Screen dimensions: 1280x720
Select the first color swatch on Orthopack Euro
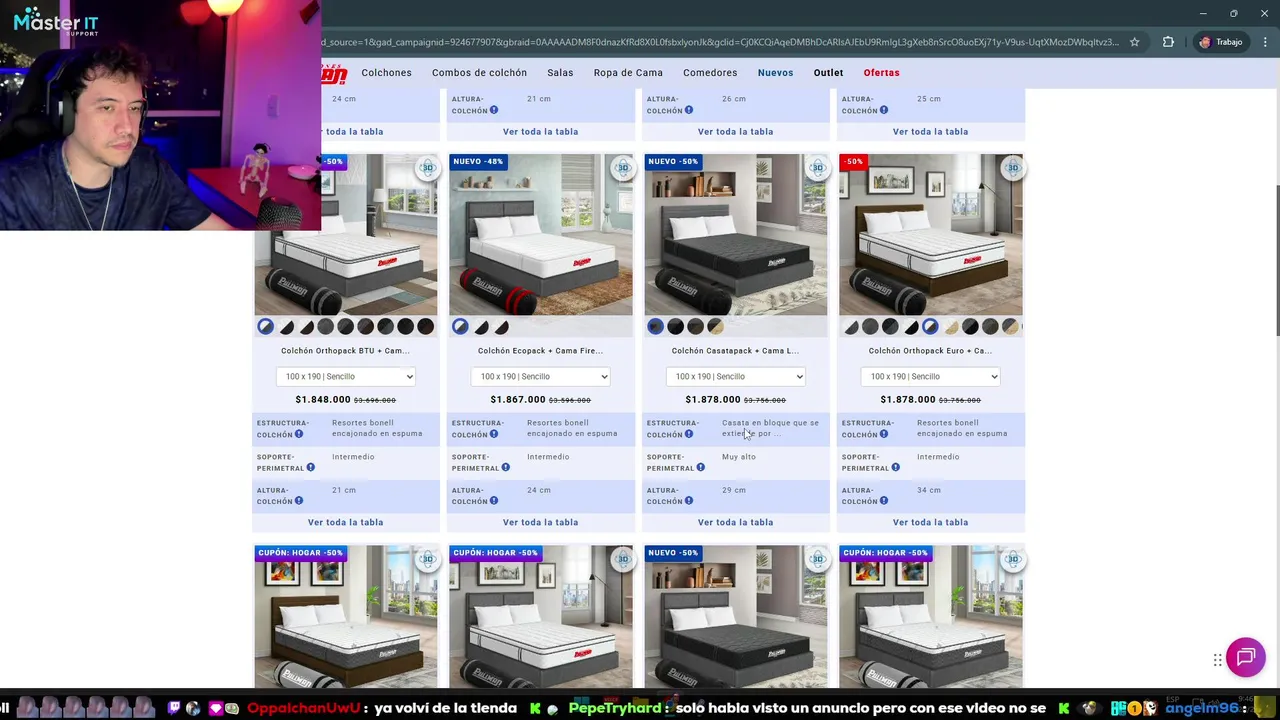(x=850, y=326)
